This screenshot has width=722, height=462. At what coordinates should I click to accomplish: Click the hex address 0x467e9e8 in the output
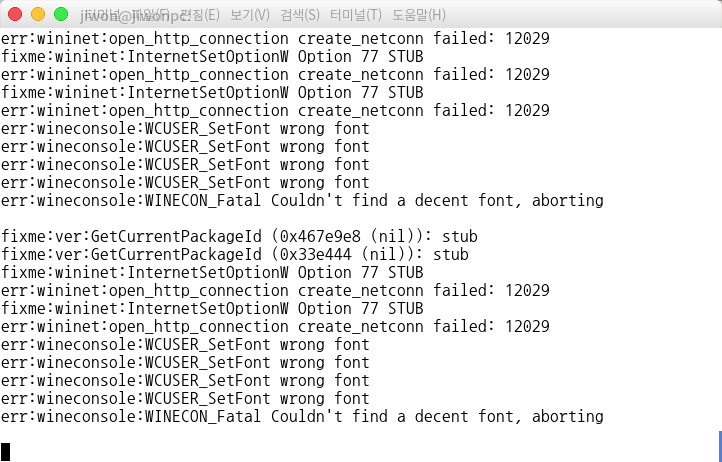point(320,236)
